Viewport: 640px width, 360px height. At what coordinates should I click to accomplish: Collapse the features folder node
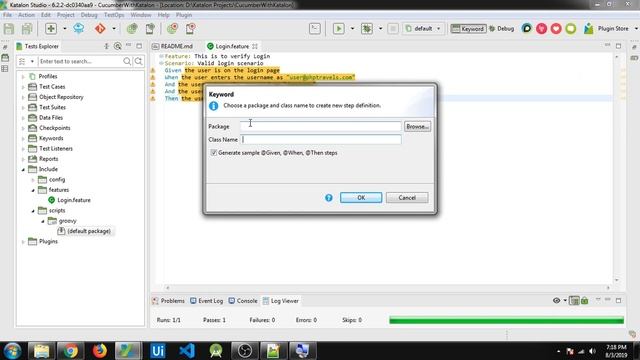(x=33, y=190)
